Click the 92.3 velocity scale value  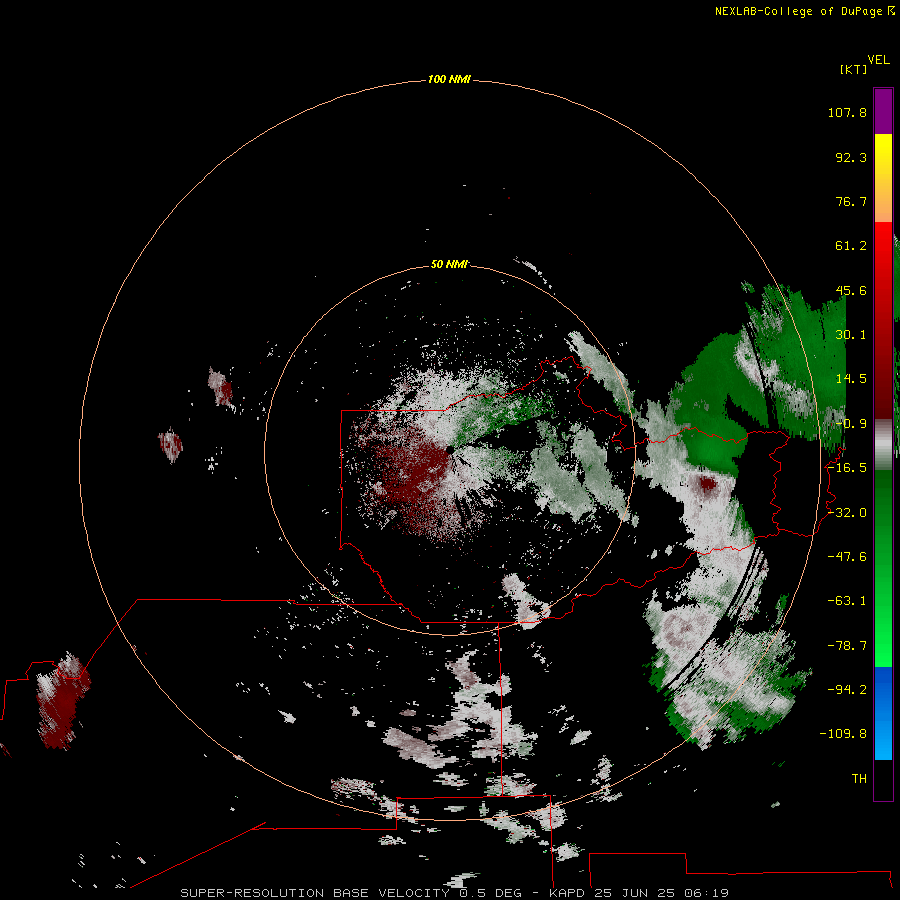point(851,157)
